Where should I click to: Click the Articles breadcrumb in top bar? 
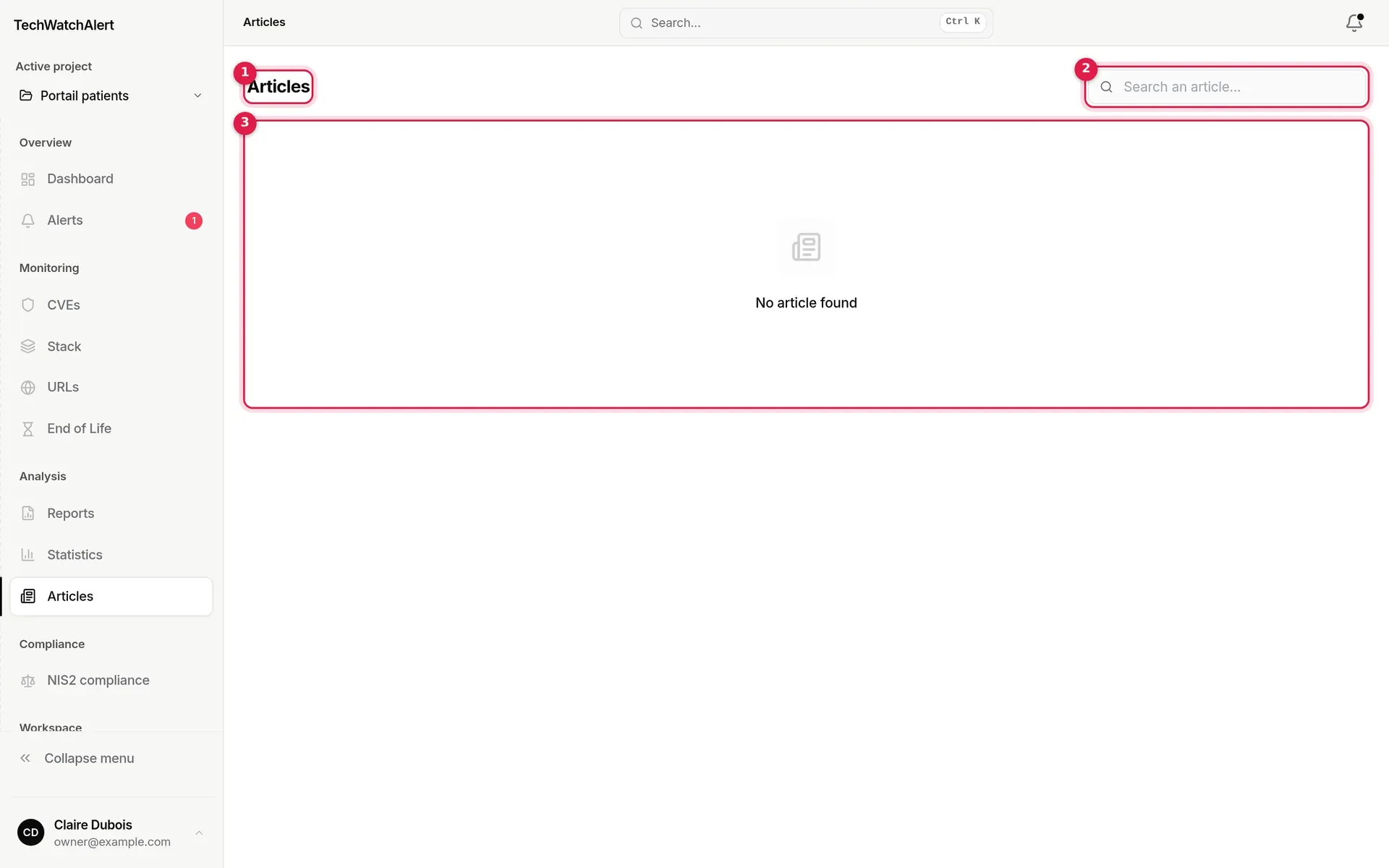264,22
